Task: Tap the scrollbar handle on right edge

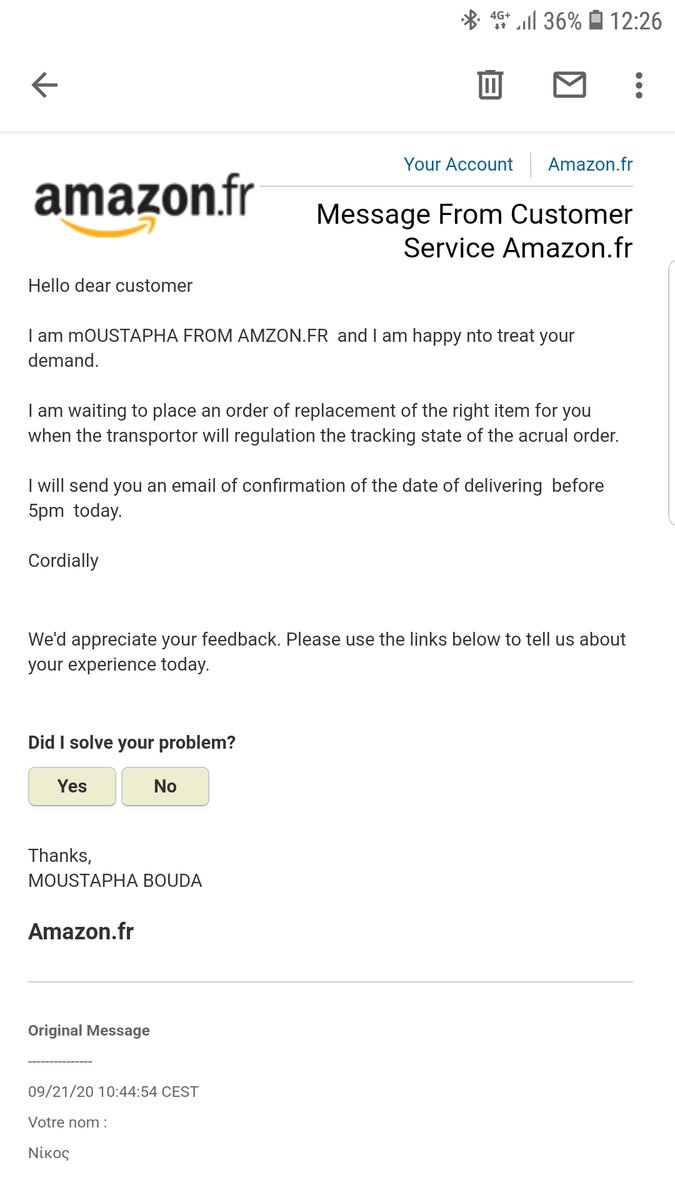Action: [x=671, y=392]
